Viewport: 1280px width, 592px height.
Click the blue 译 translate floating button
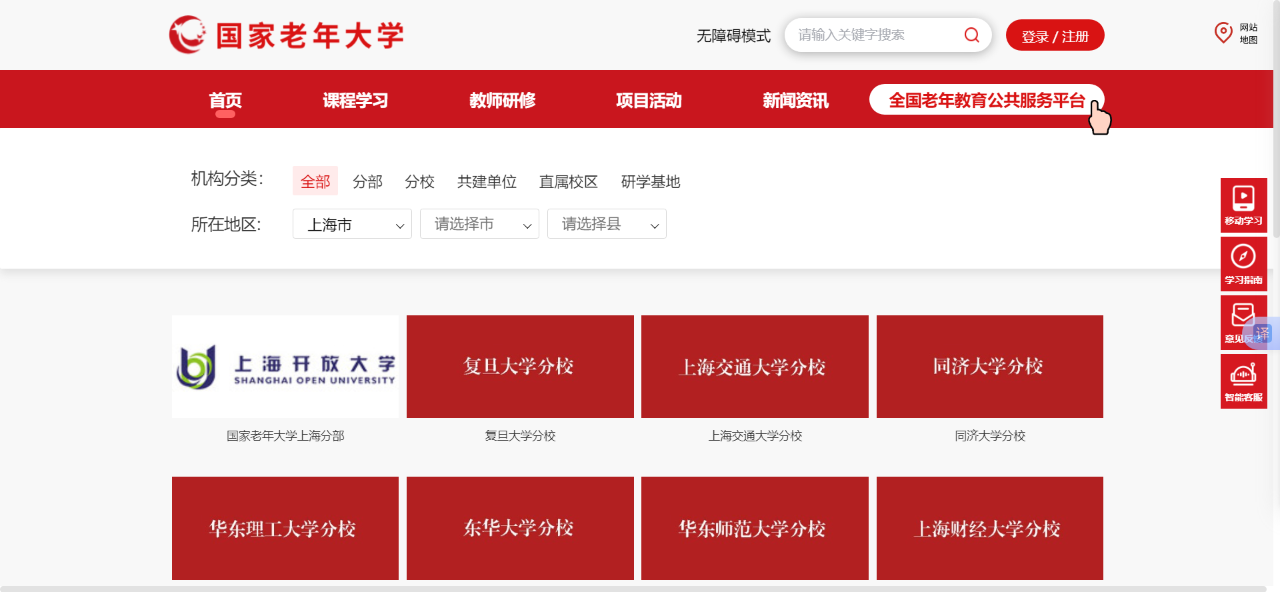(x=1262, y=333)
